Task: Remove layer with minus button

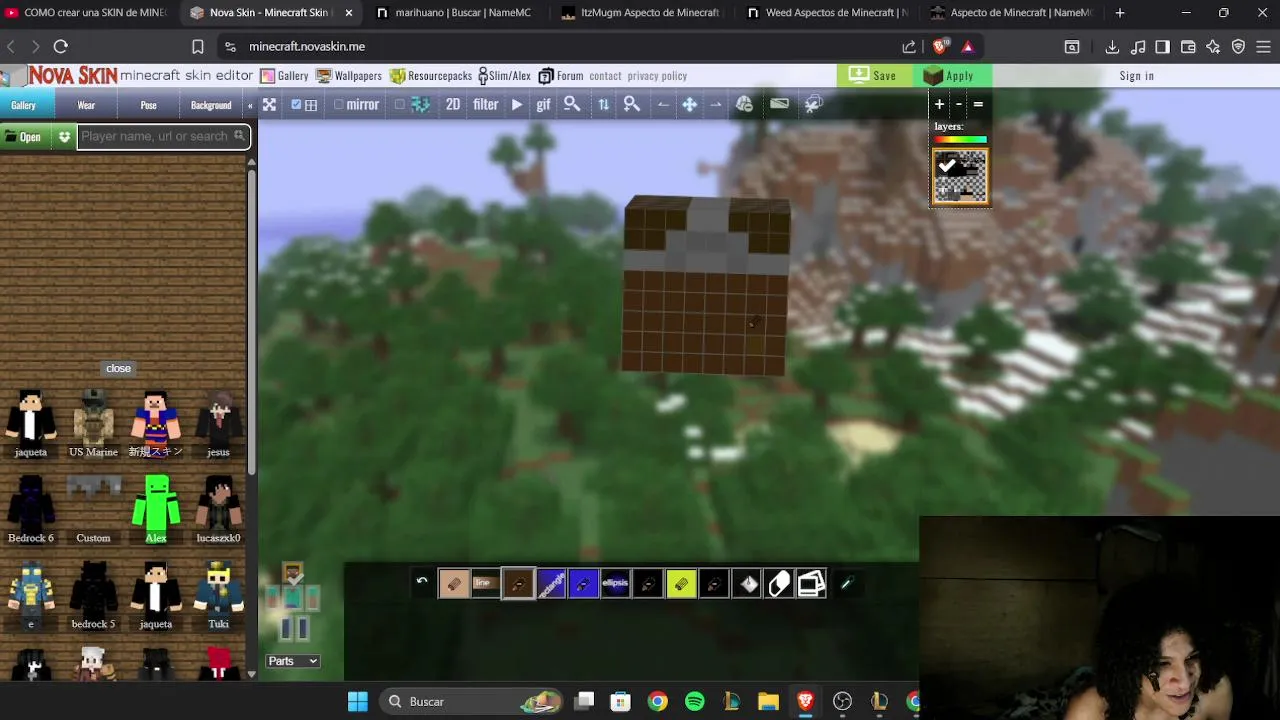Action: tap(959, 104)
